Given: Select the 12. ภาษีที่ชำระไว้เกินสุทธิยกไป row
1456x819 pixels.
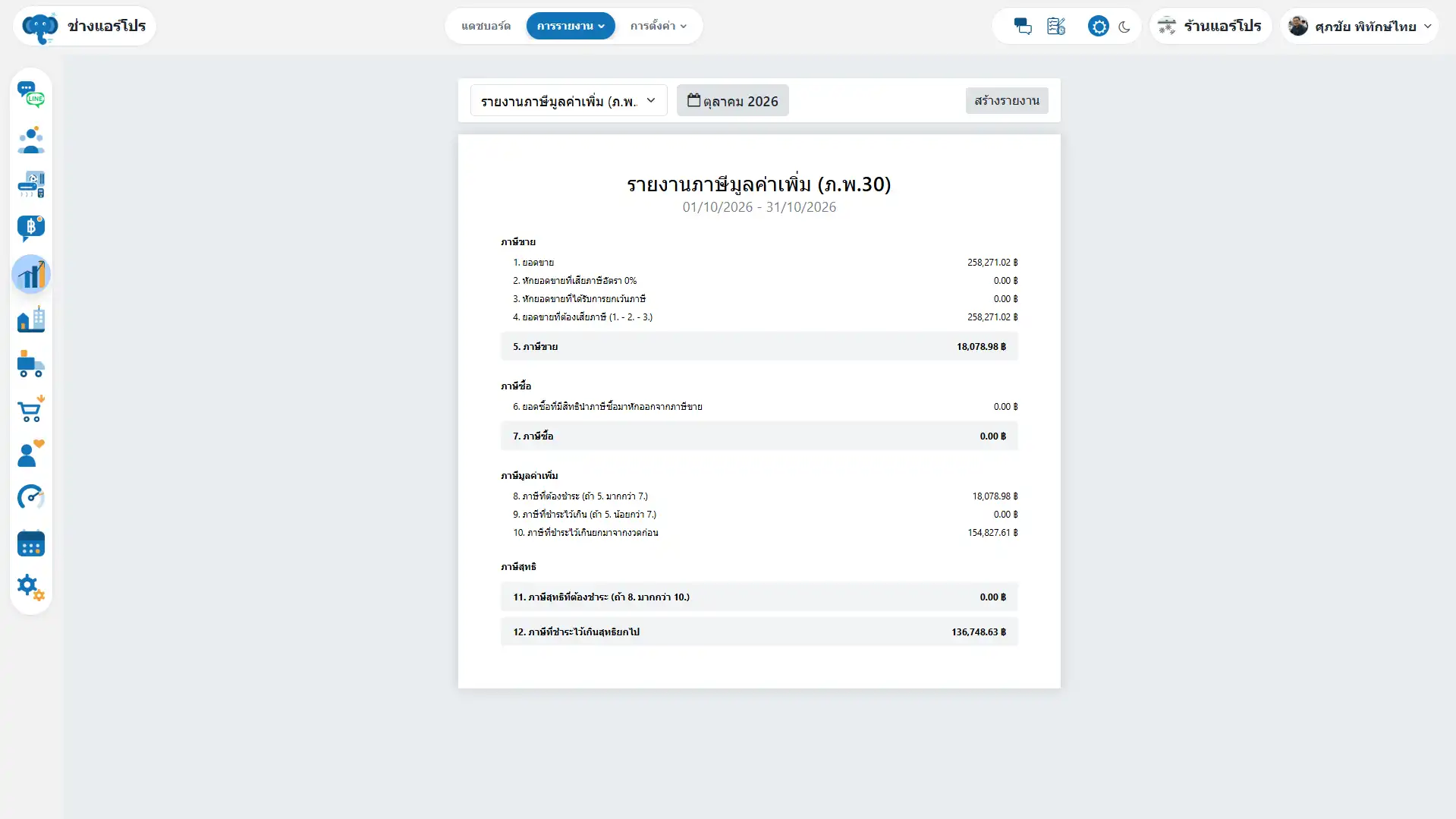Looking at the screenshot, I should tap(759, 632).
